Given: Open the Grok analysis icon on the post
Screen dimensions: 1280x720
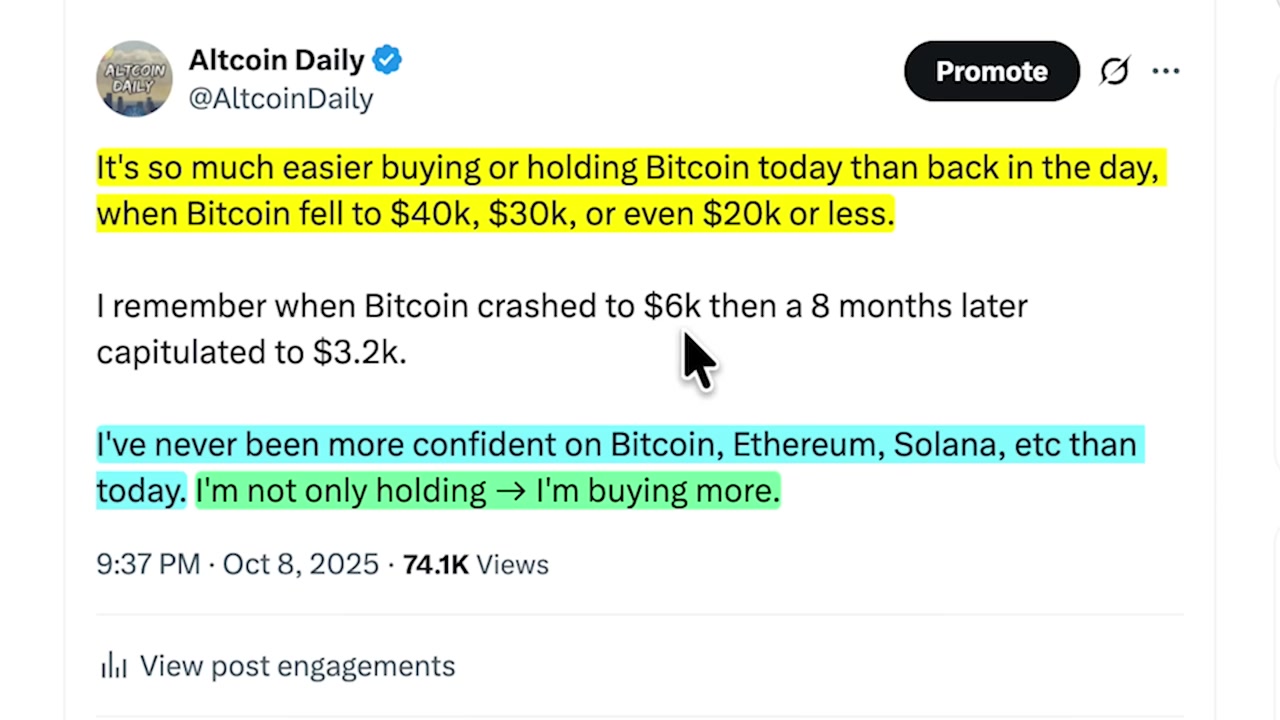Looking at the screenshot, I should pos(1115,71).
